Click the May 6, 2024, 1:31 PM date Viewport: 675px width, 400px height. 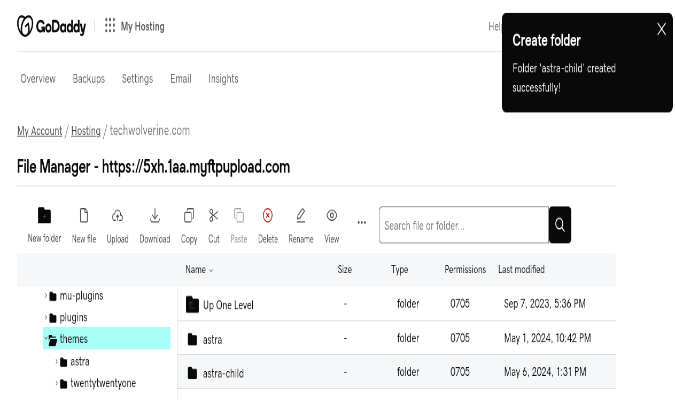(545, 372)
